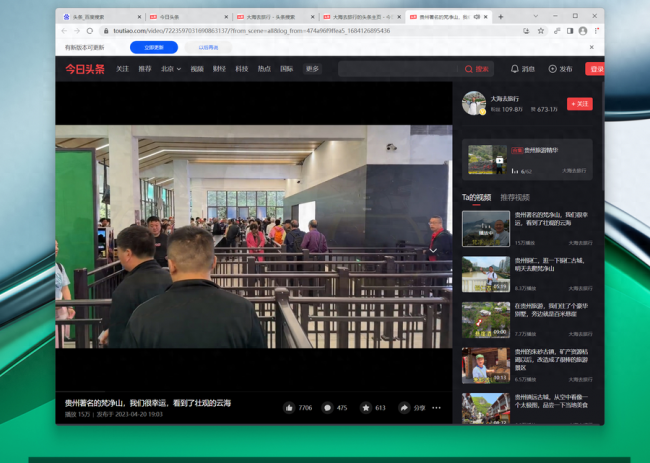Open video 贵州镇远古城
The width and height of the screenshot is (650, 463).
click(x=527, y=408)
